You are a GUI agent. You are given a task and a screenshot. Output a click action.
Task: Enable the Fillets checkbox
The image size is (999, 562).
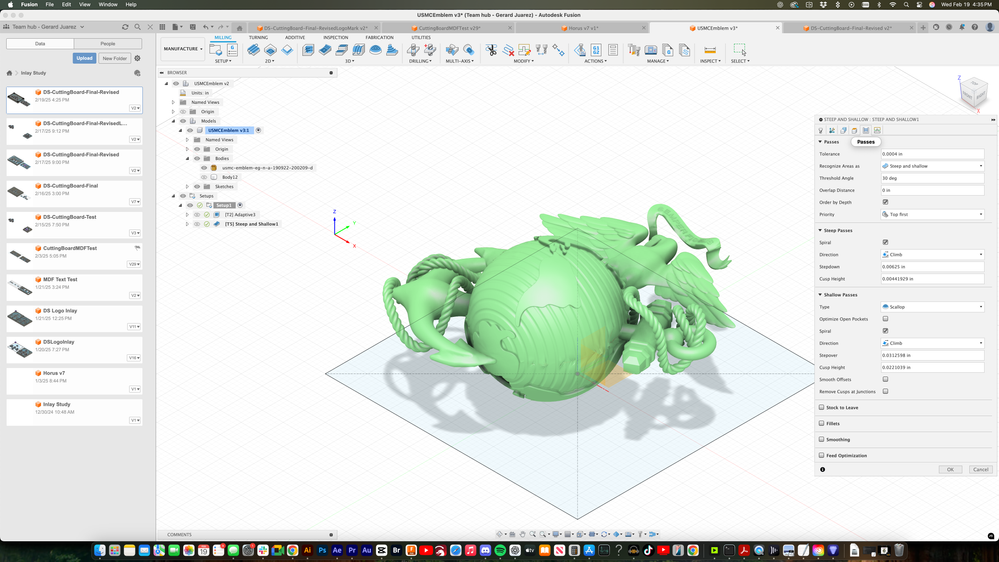(822, 423)
